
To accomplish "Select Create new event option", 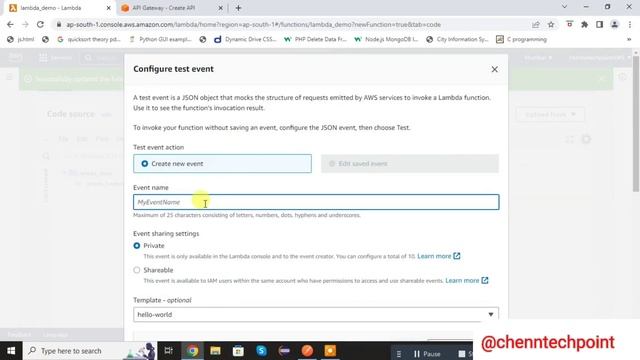I will pyautogui.click(x=222, y=164).
